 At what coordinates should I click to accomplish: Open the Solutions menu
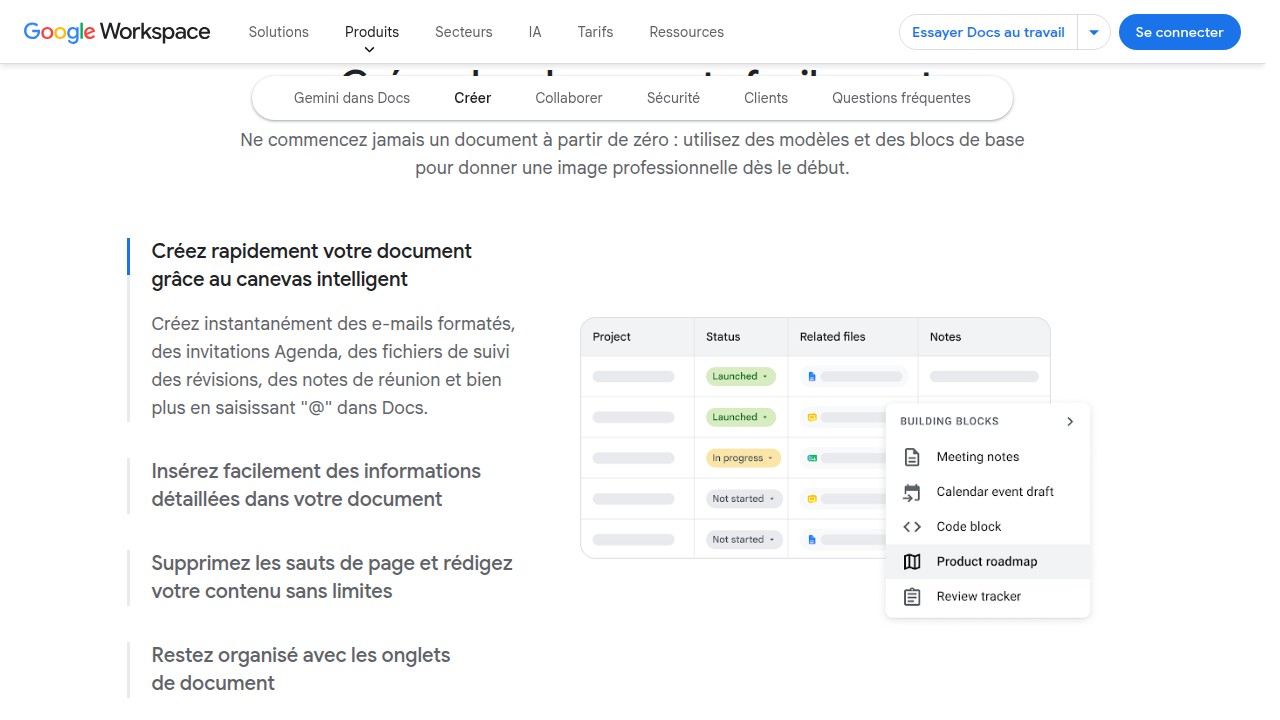[x=279, y=32]
